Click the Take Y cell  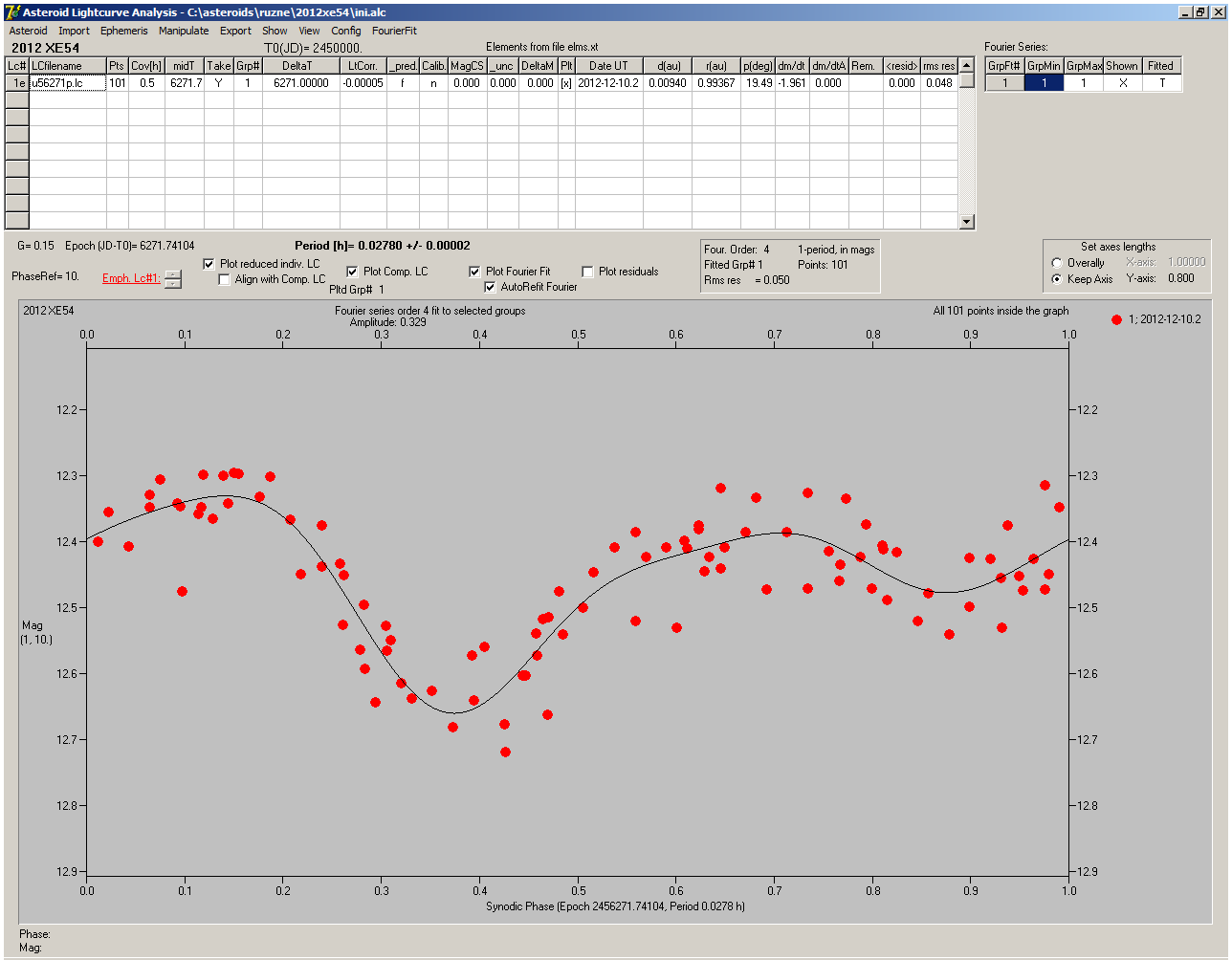[x=219, y=83]
